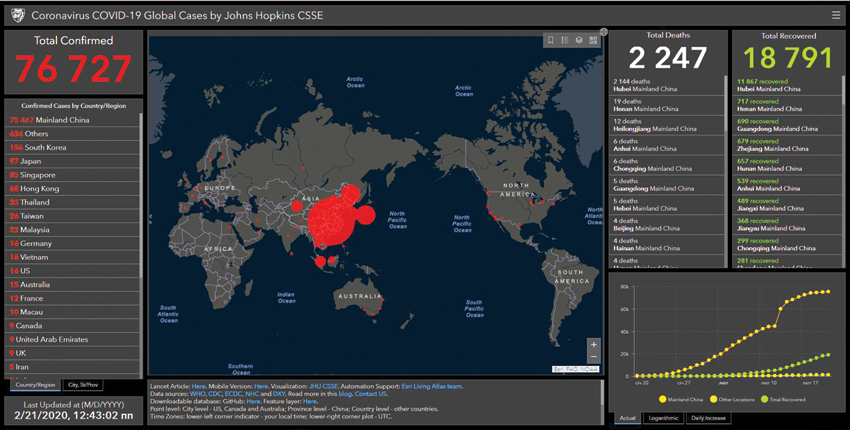The image size is (850, 430).
Task: Toggle Other Locations series in chart legend
Action: 731,399
